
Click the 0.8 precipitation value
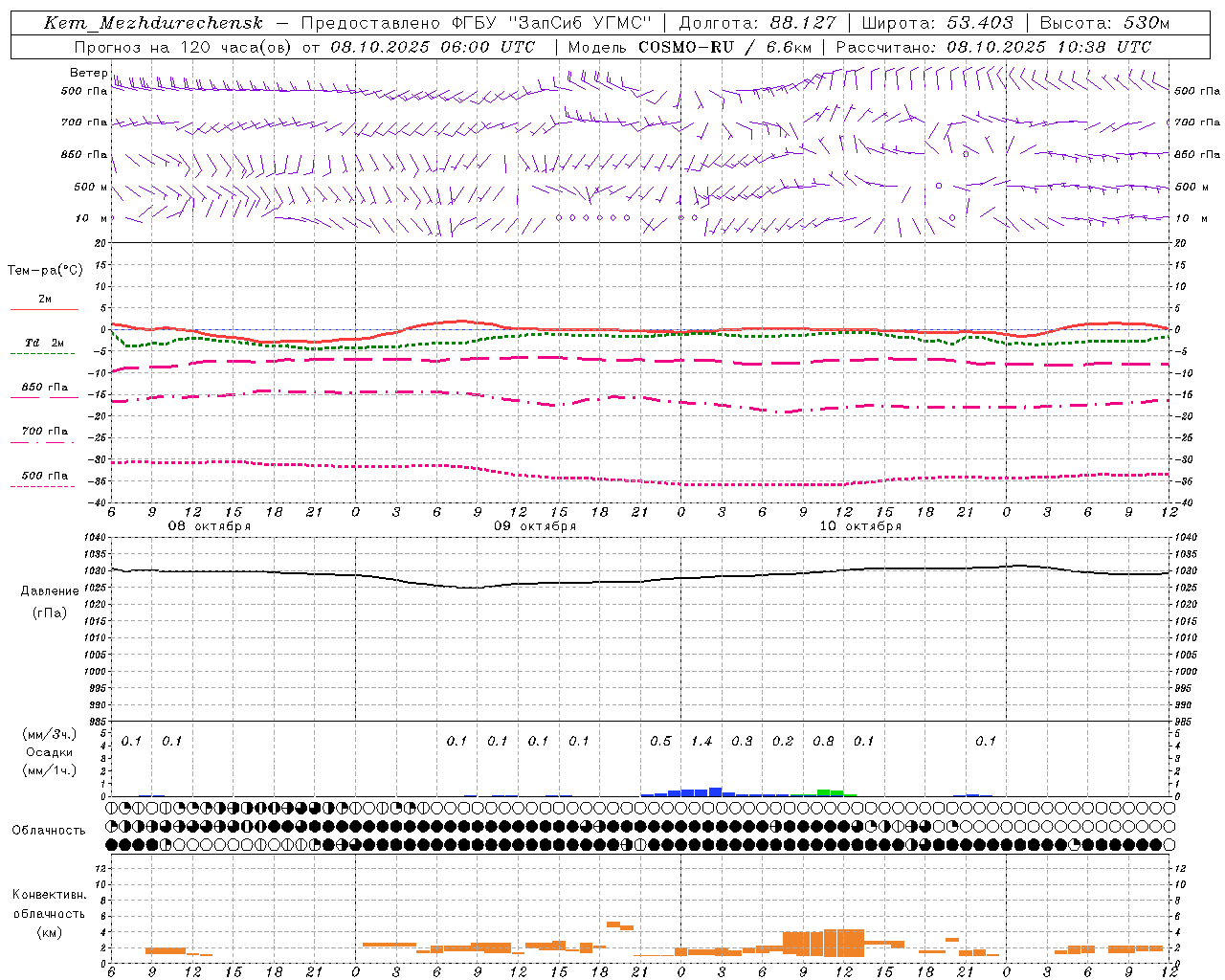[x=823, y=742]
